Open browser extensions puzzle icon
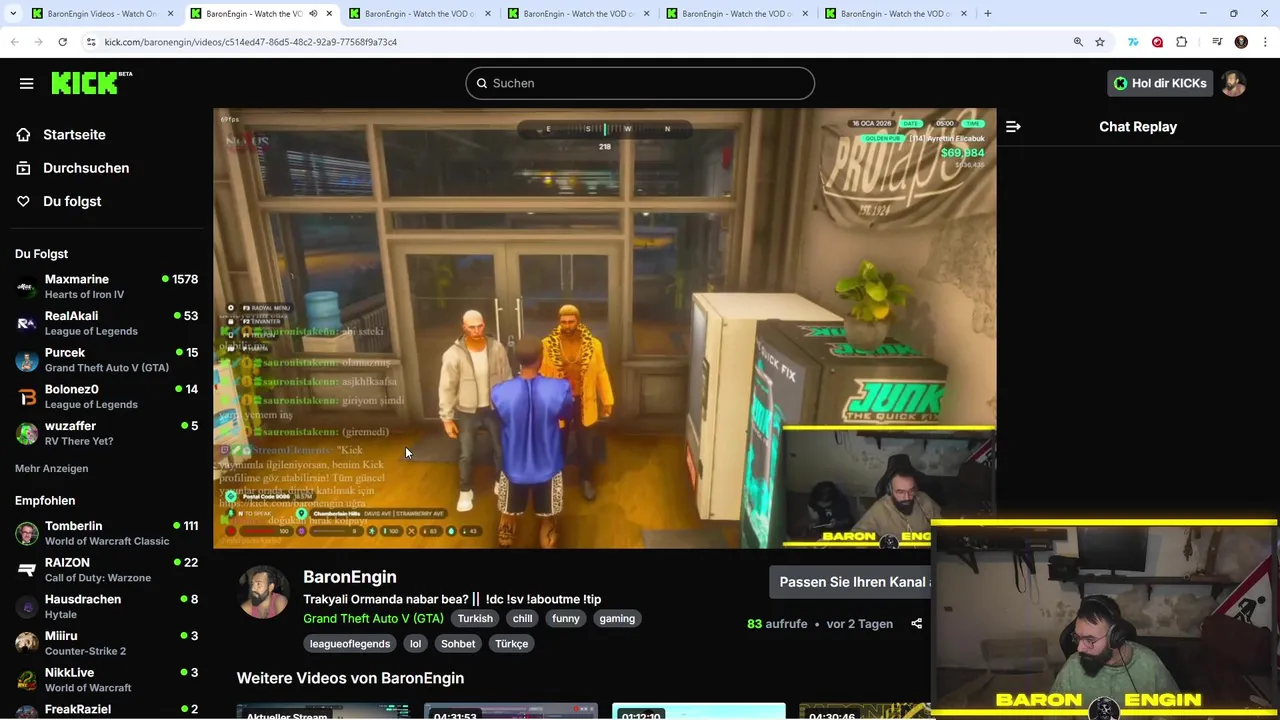 (1182, 42)
